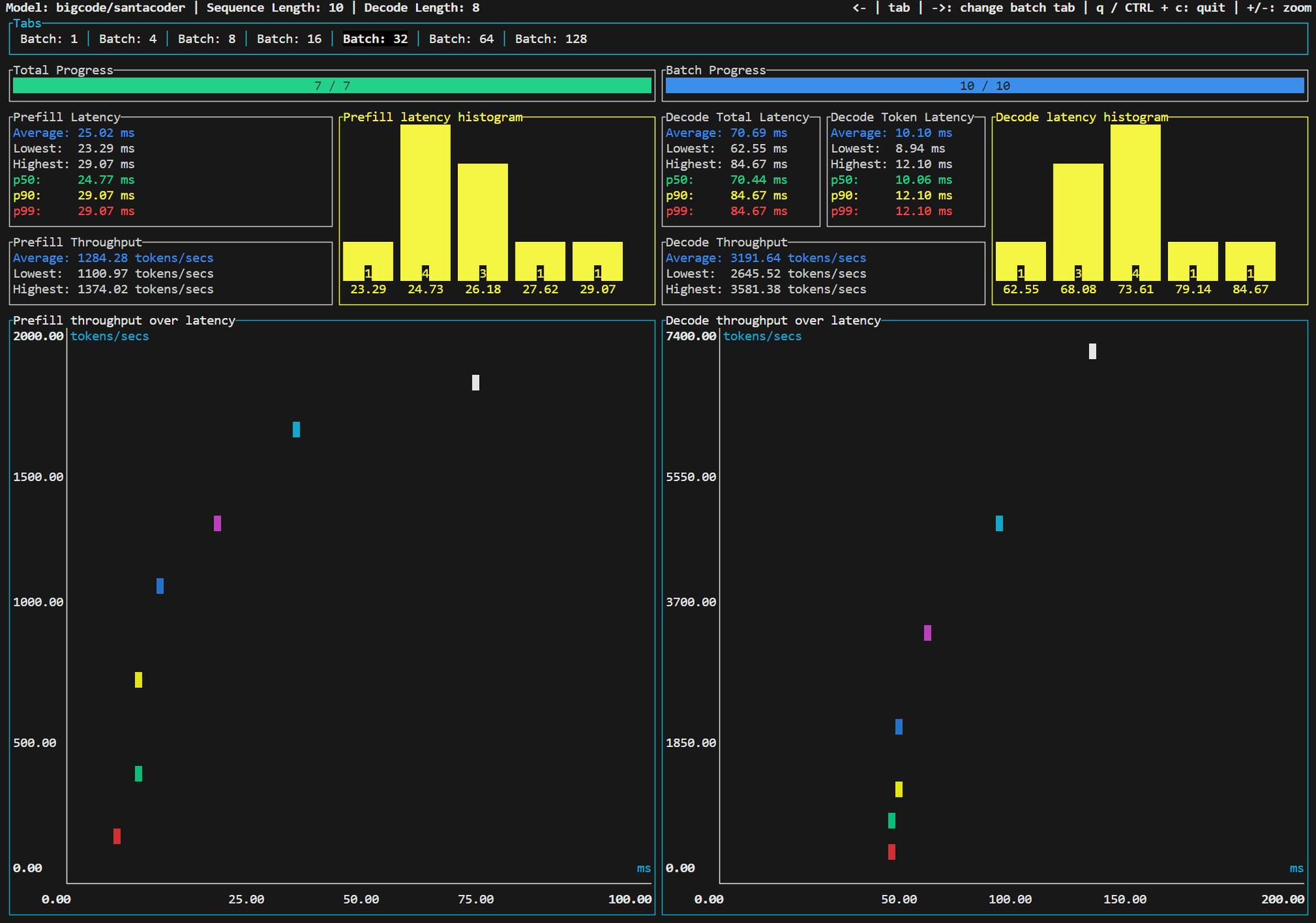This screenshot has height=923, width=1316.
Task: Select the Batch: 16 tab
Action: [x=289, y=39]
